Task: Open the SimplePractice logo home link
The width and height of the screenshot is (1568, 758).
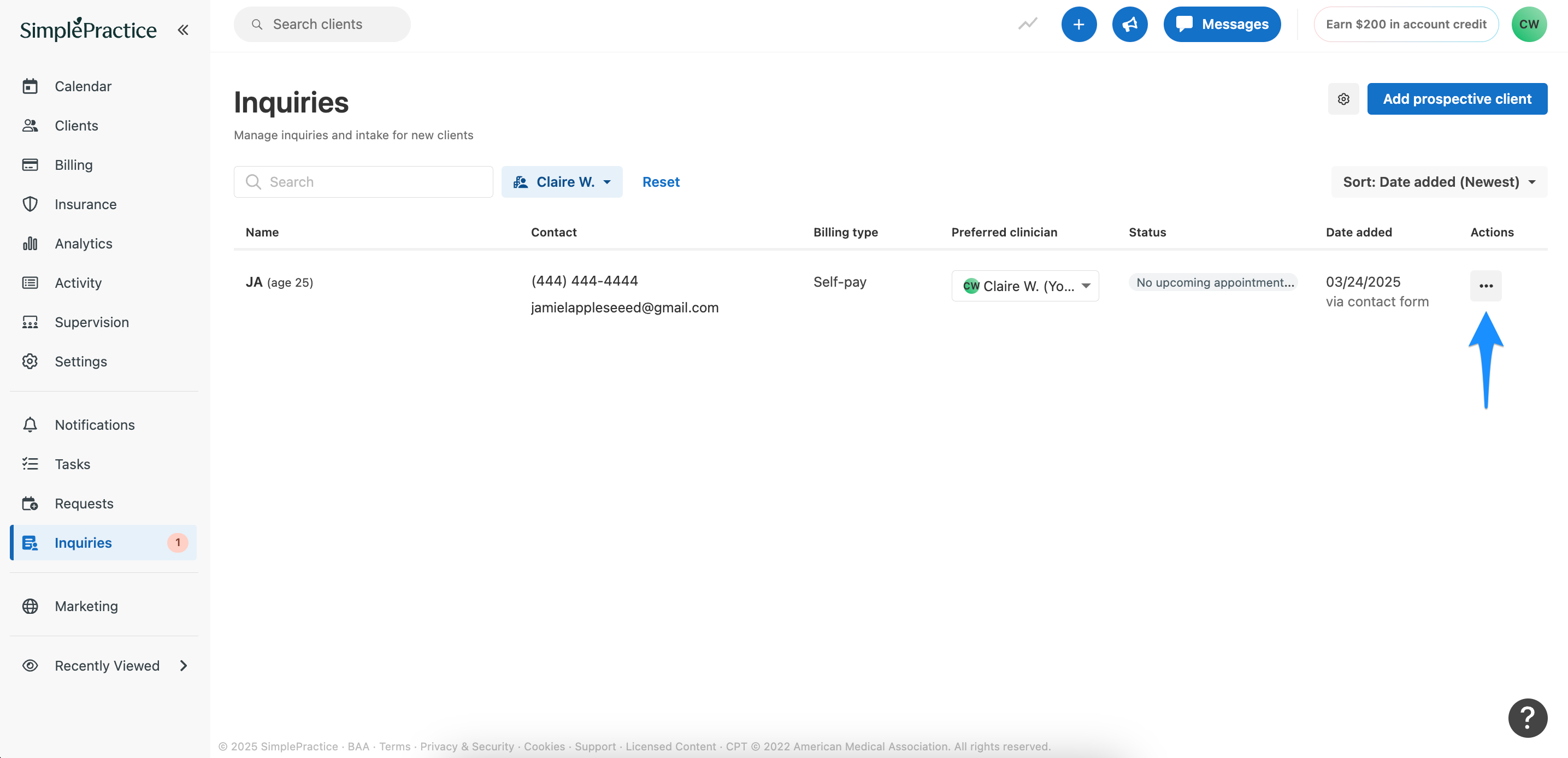Action: click(x=89, y=29)
